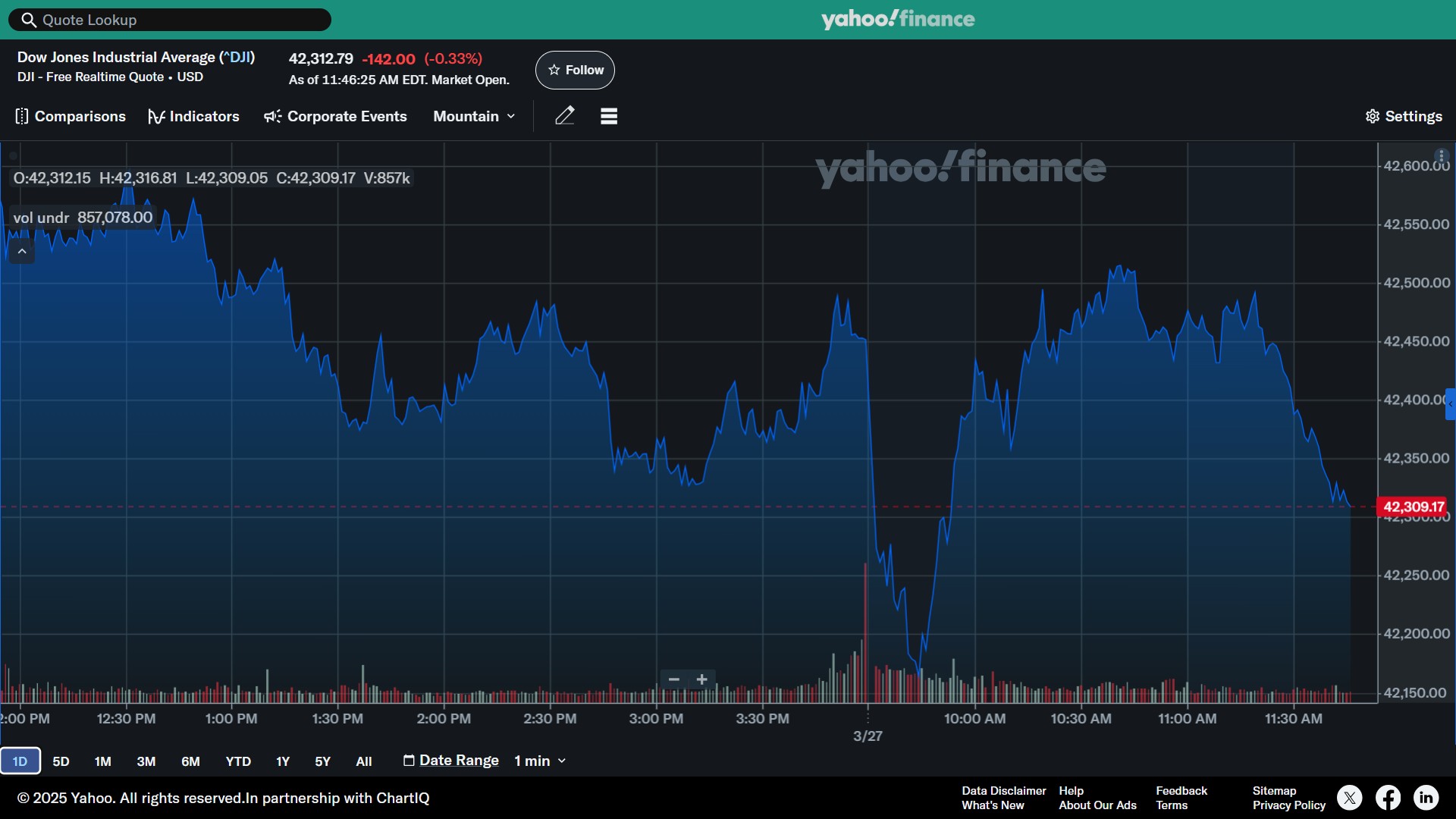Click the 42,200.00 price axis label

pos(1416,634)
